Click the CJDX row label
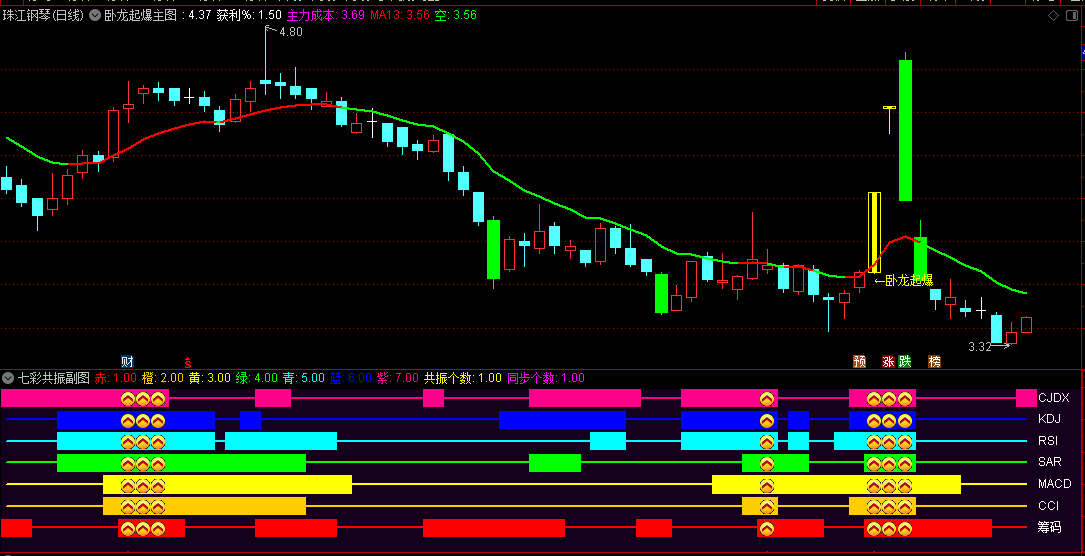 coord(1054,398)
